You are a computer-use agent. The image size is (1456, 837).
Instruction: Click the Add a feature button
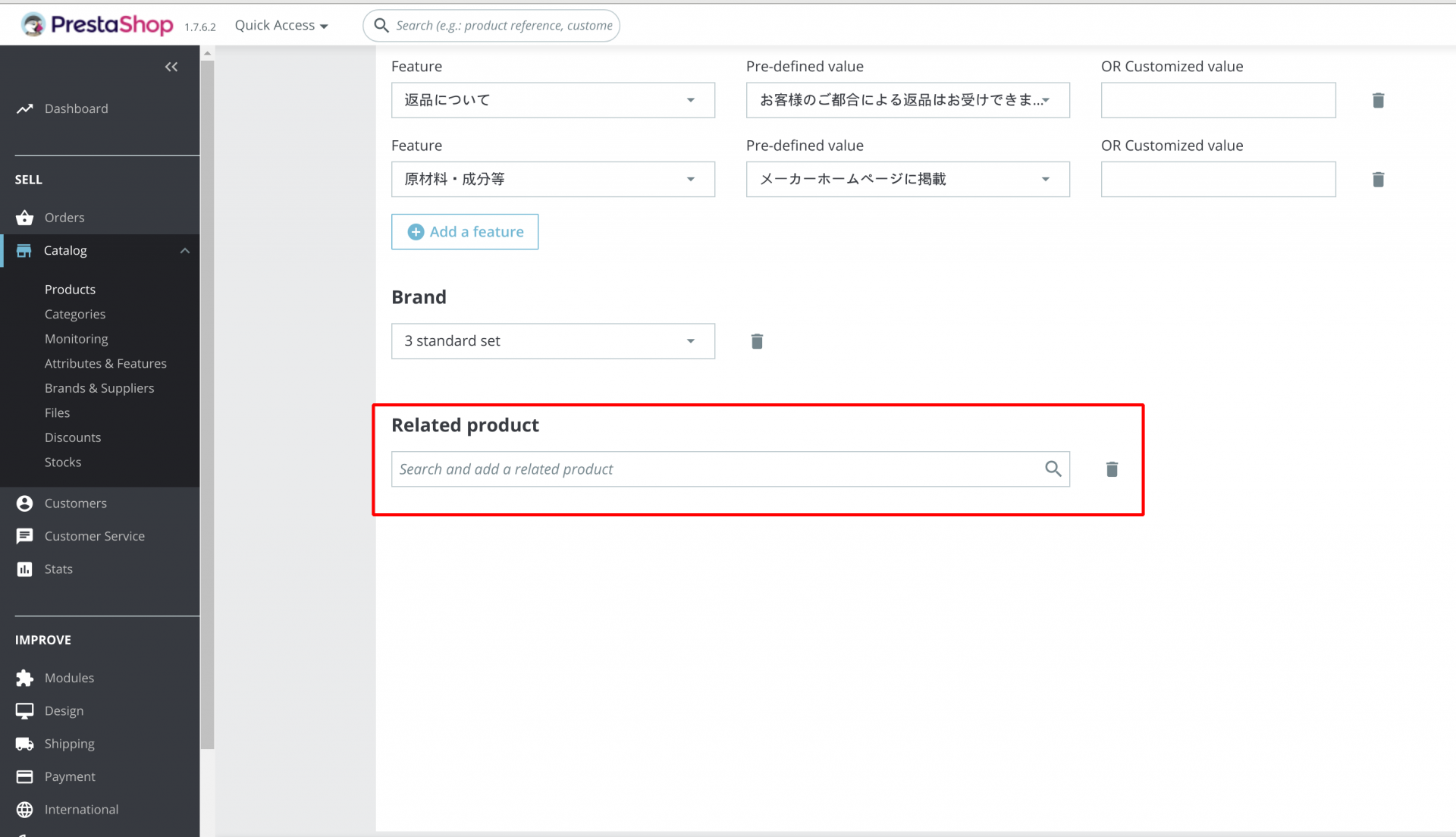tap(465, 232)
